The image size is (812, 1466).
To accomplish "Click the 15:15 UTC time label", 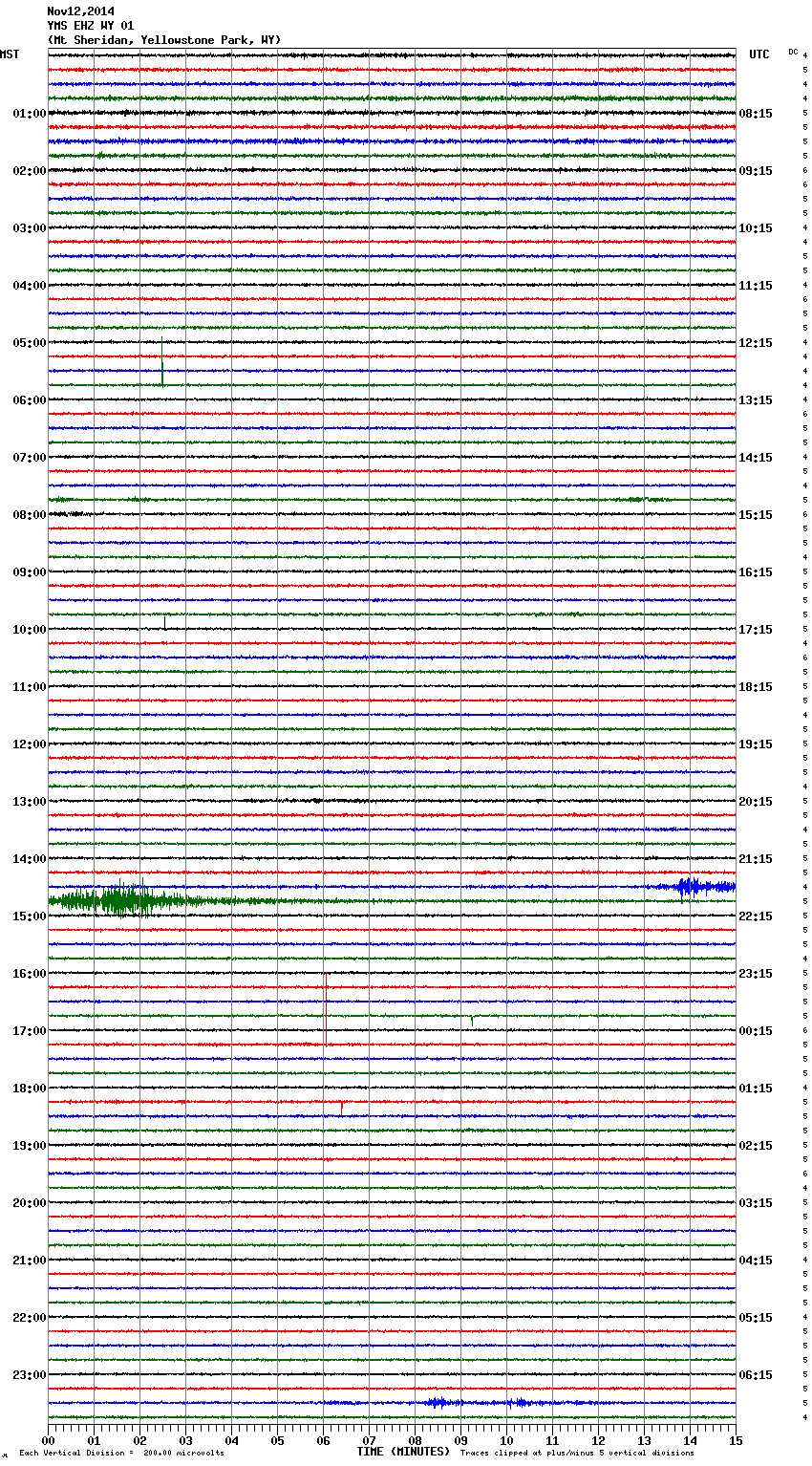I will point(756,515).
